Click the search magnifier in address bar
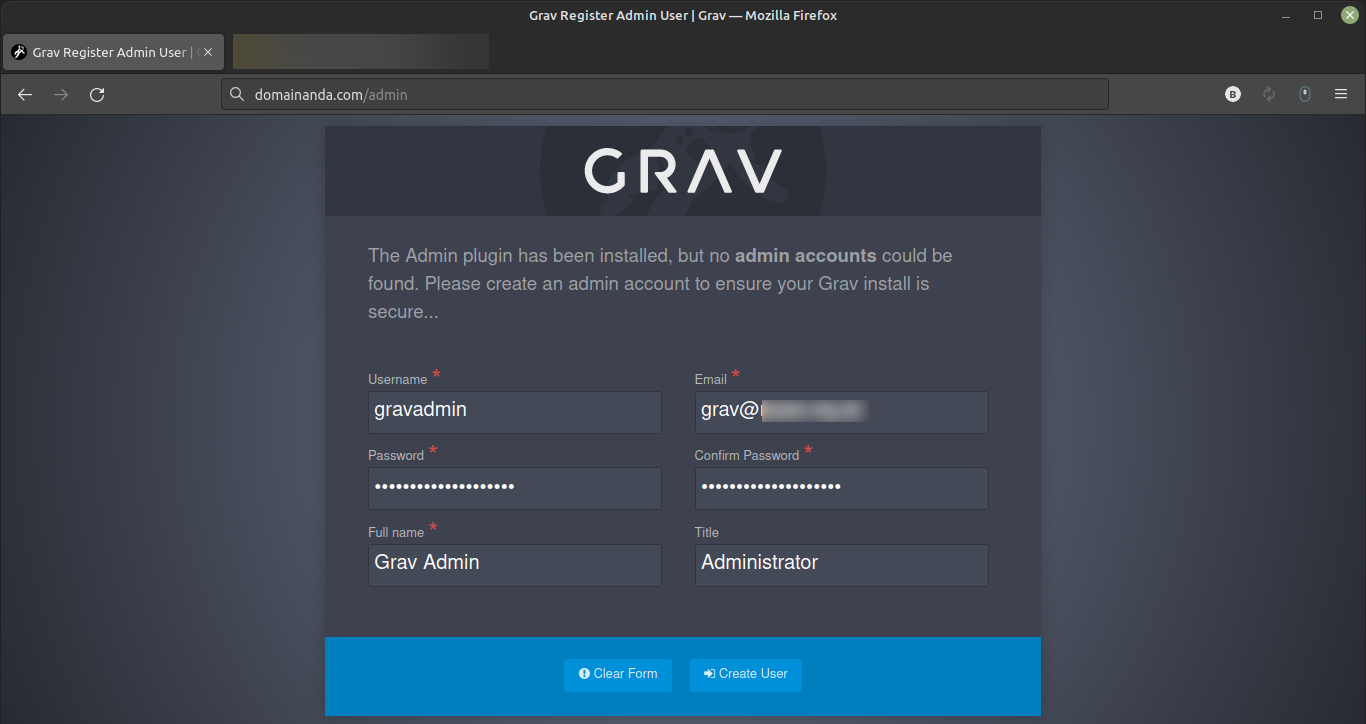1366x724 pixels. 237,95
